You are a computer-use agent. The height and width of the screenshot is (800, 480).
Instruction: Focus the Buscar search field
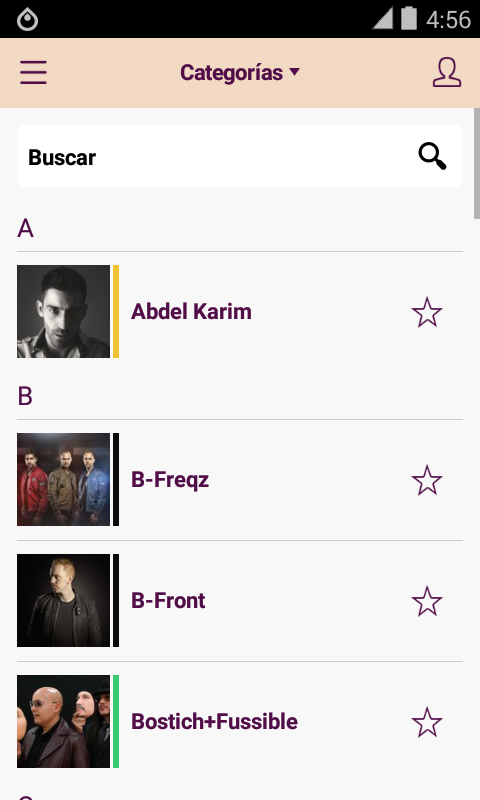pyautogui.click(x=240, y=156)
